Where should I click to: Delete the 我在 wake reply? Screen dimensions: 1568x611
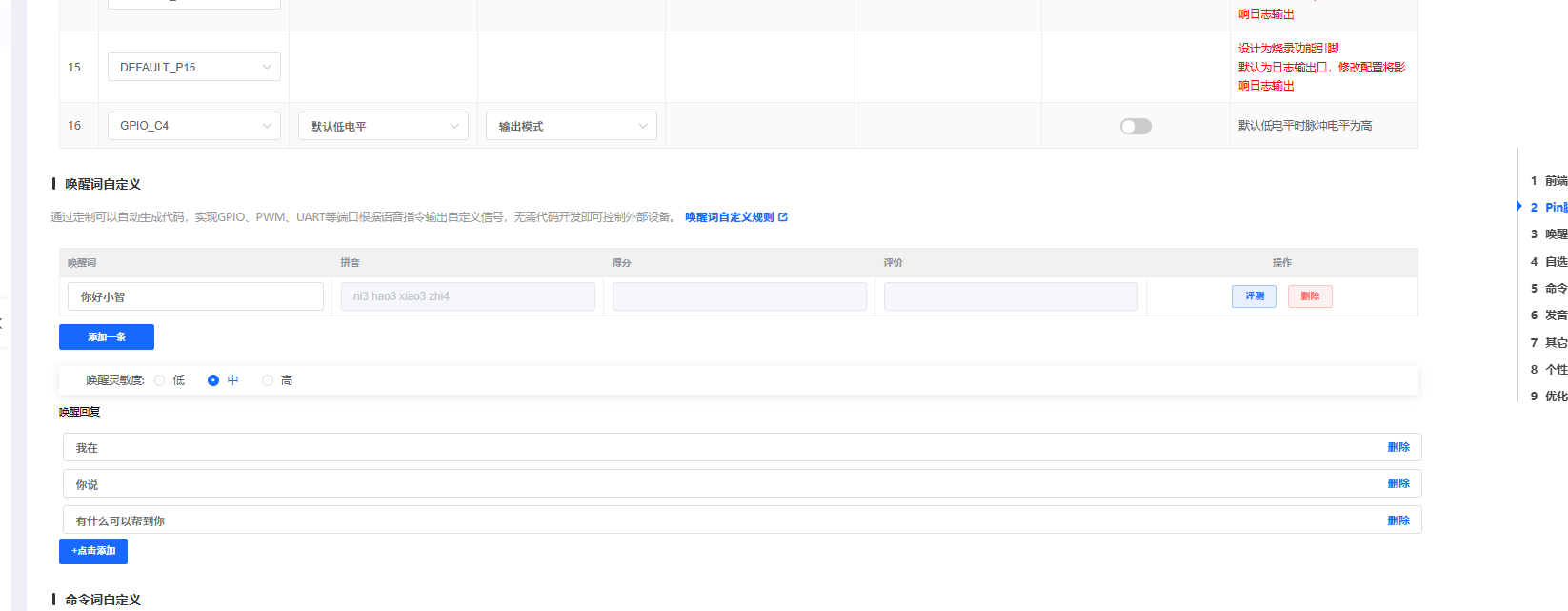[1397, 447]
